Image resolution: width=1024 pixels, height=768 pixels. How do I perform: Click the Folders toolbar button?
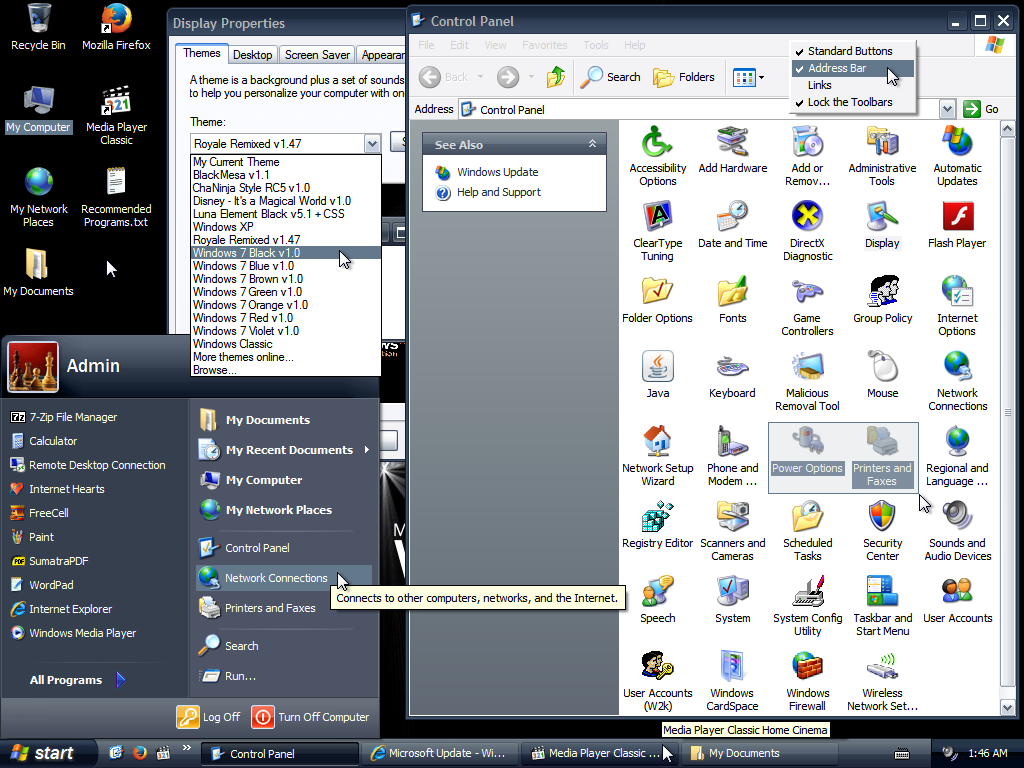tap(684, 77)
